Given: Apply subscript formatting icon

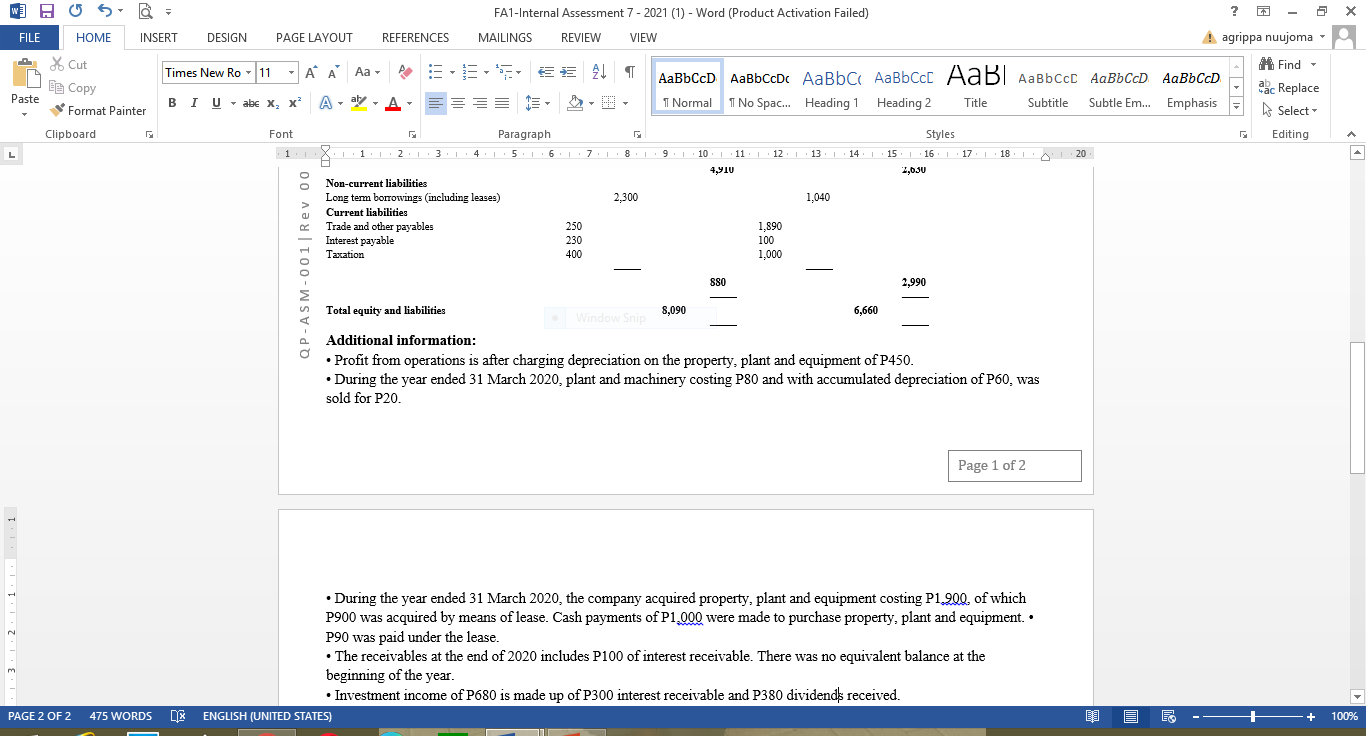Looking at the screenshot, I should click(271, 102).
